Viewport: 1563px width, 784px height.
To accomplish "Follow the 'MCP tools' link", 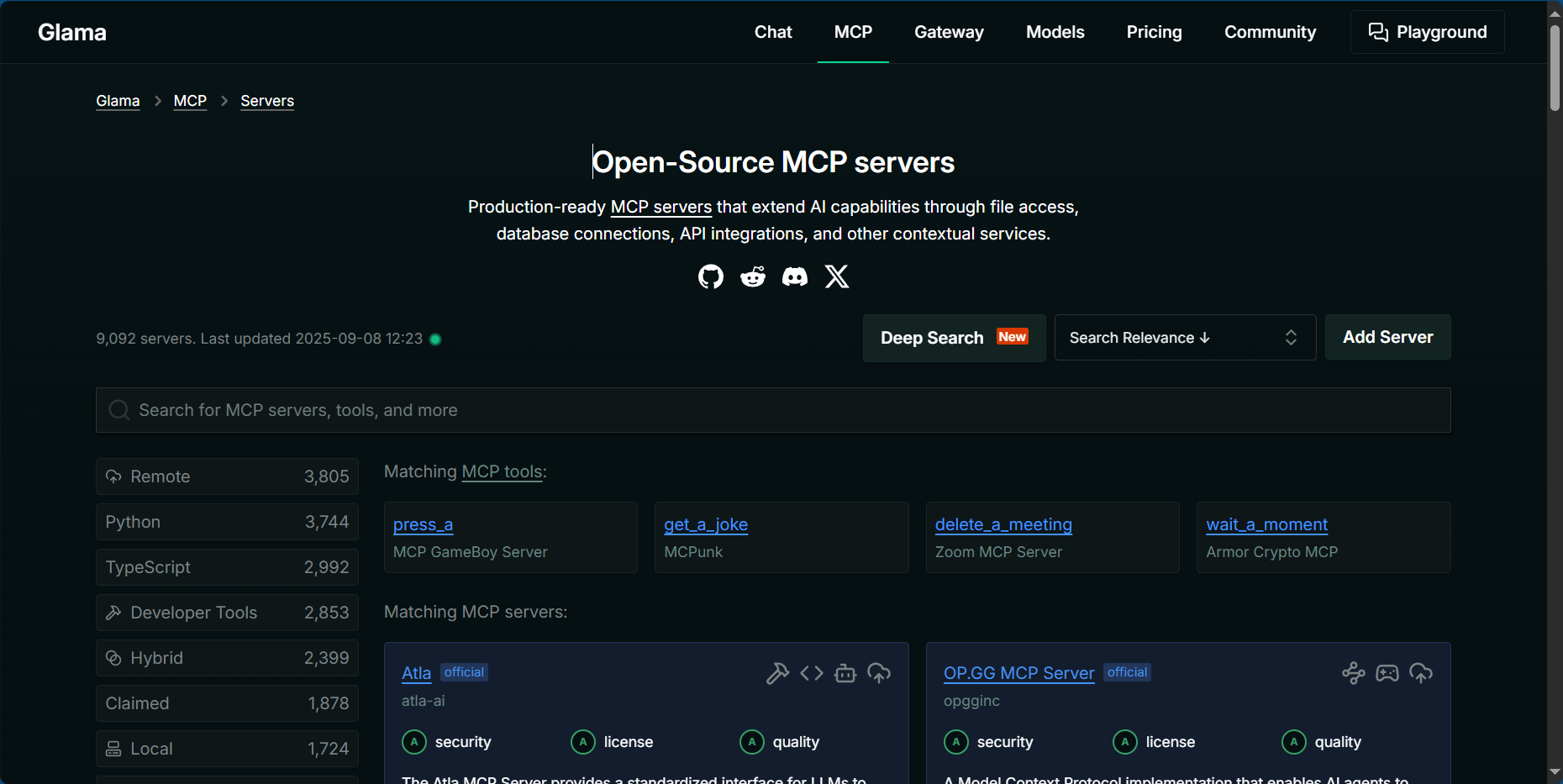I will [503, 471].
